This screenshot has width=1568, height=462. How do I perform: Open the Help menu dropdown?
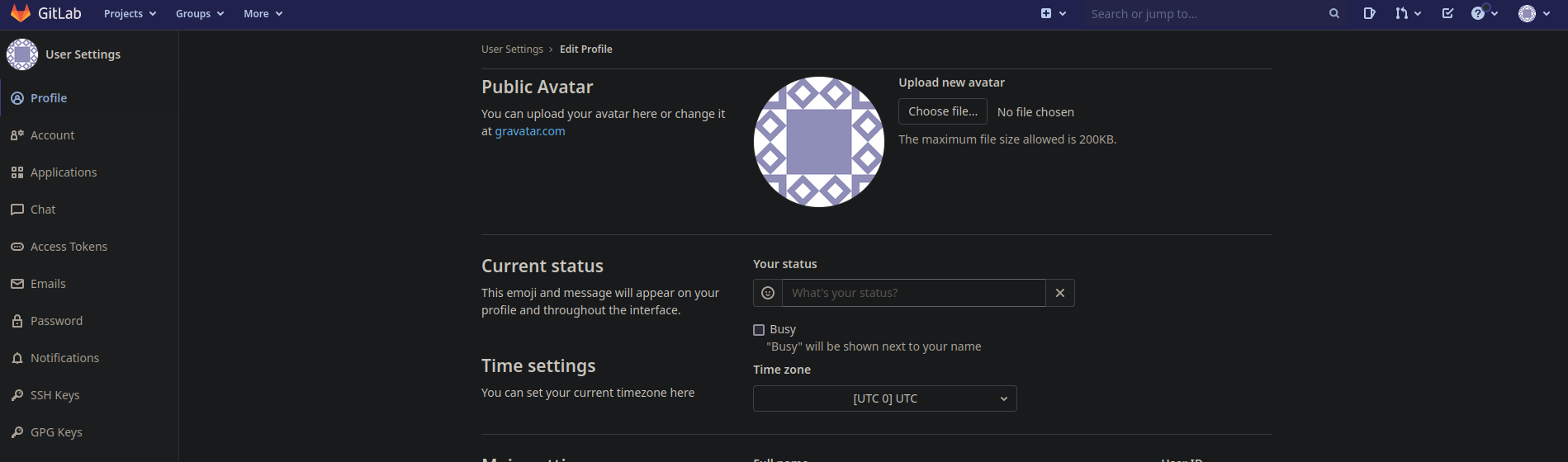1484,14
